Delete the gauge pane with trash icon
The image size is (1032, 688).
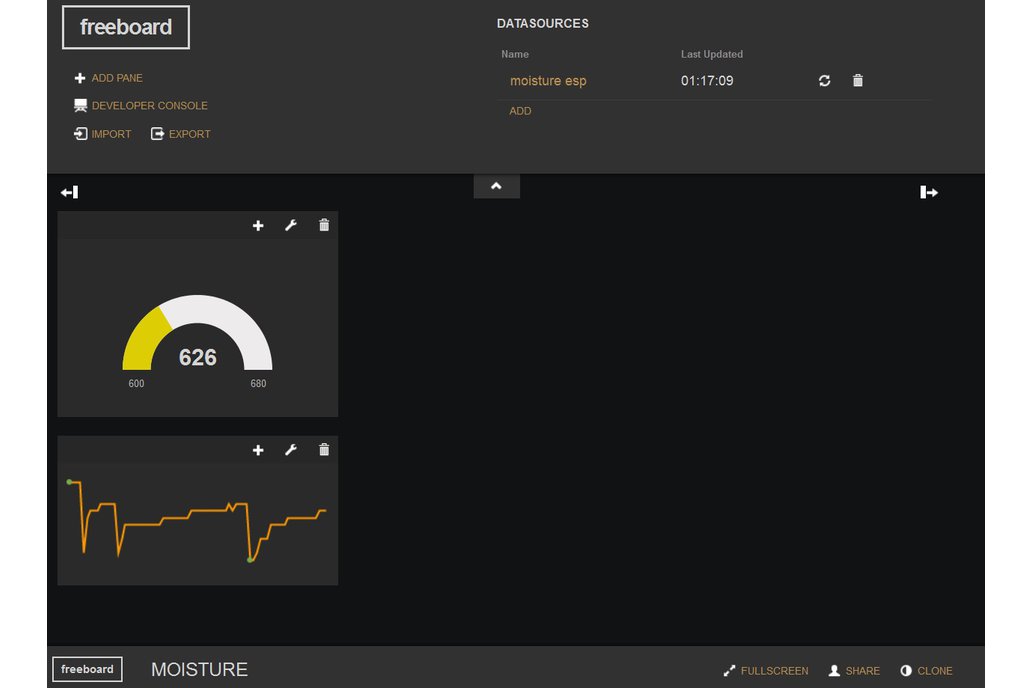coord(323,226)
